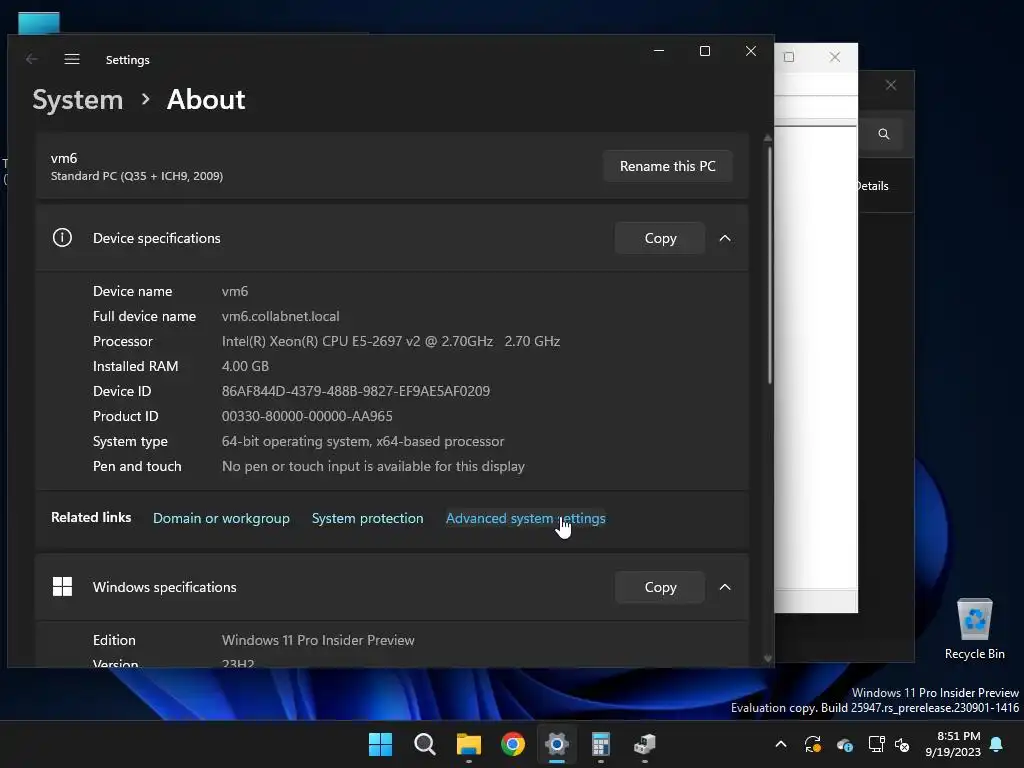Click the System type value text
This screenshot has width=1024, height=768.
click(x=363, y=441)
